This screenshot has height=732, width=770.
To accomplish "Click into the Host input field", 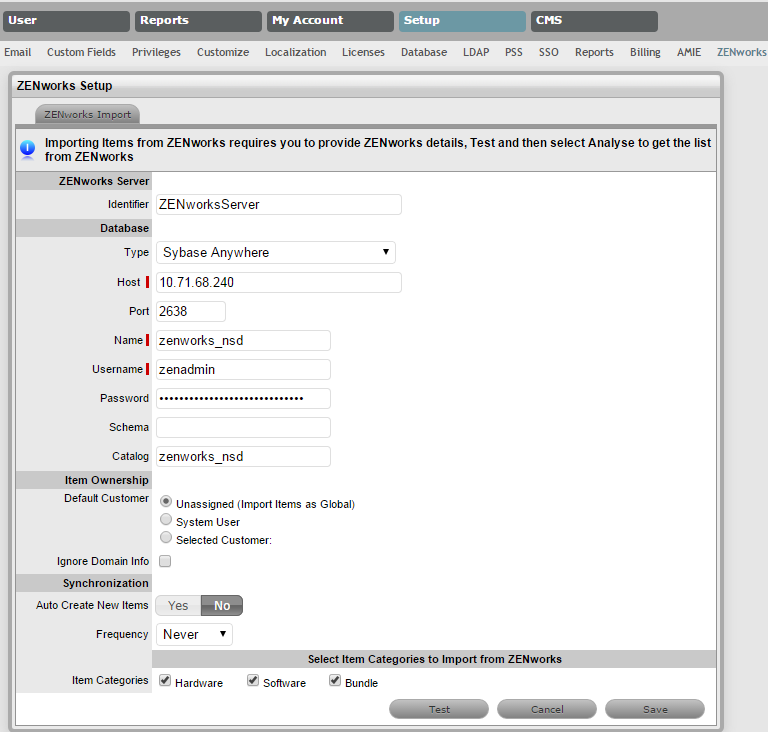I will pyautogui.click(x=278, y=282).
